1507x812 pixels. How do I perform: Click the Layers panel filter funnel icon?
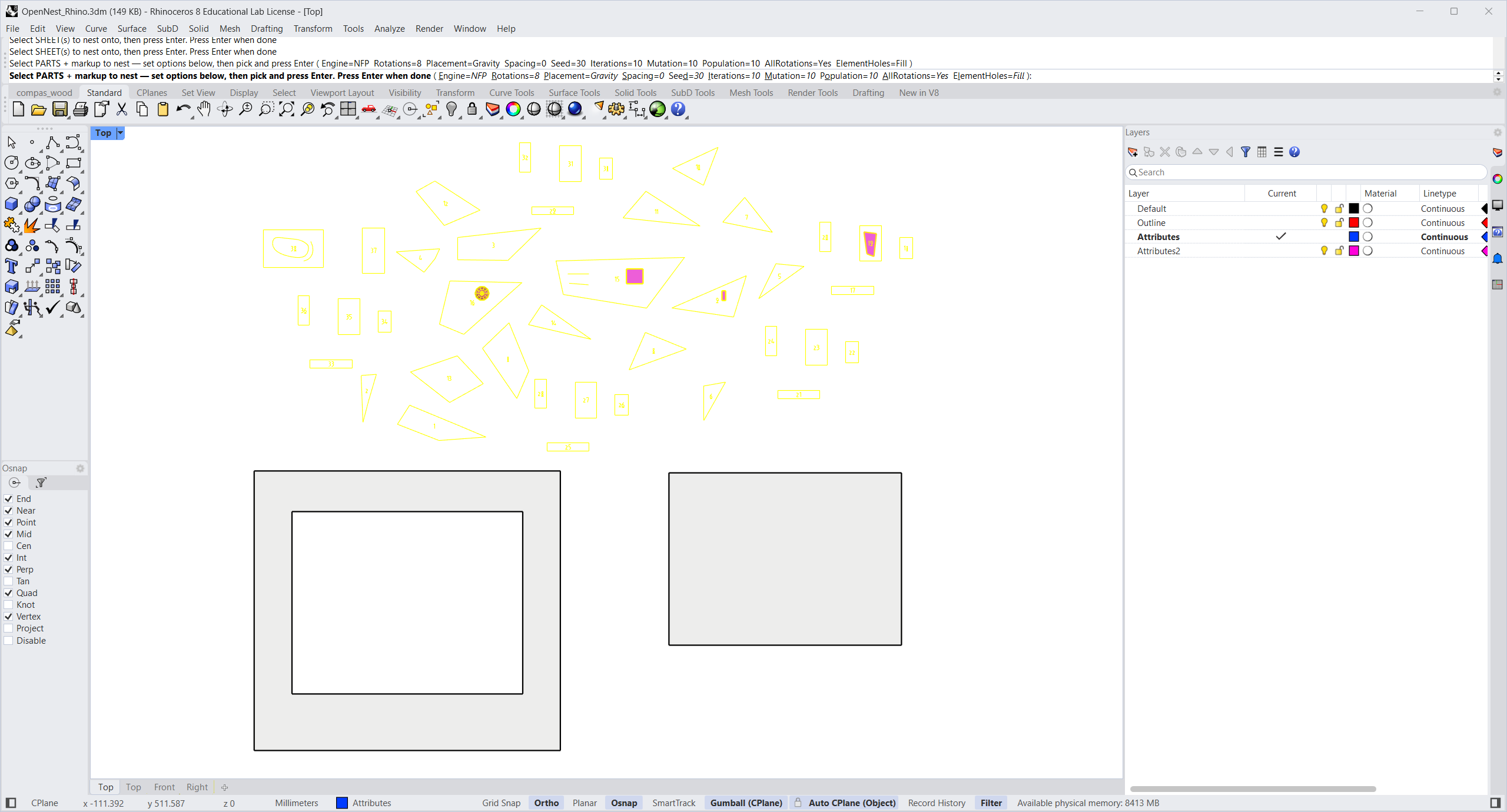tap(1246, 152)
